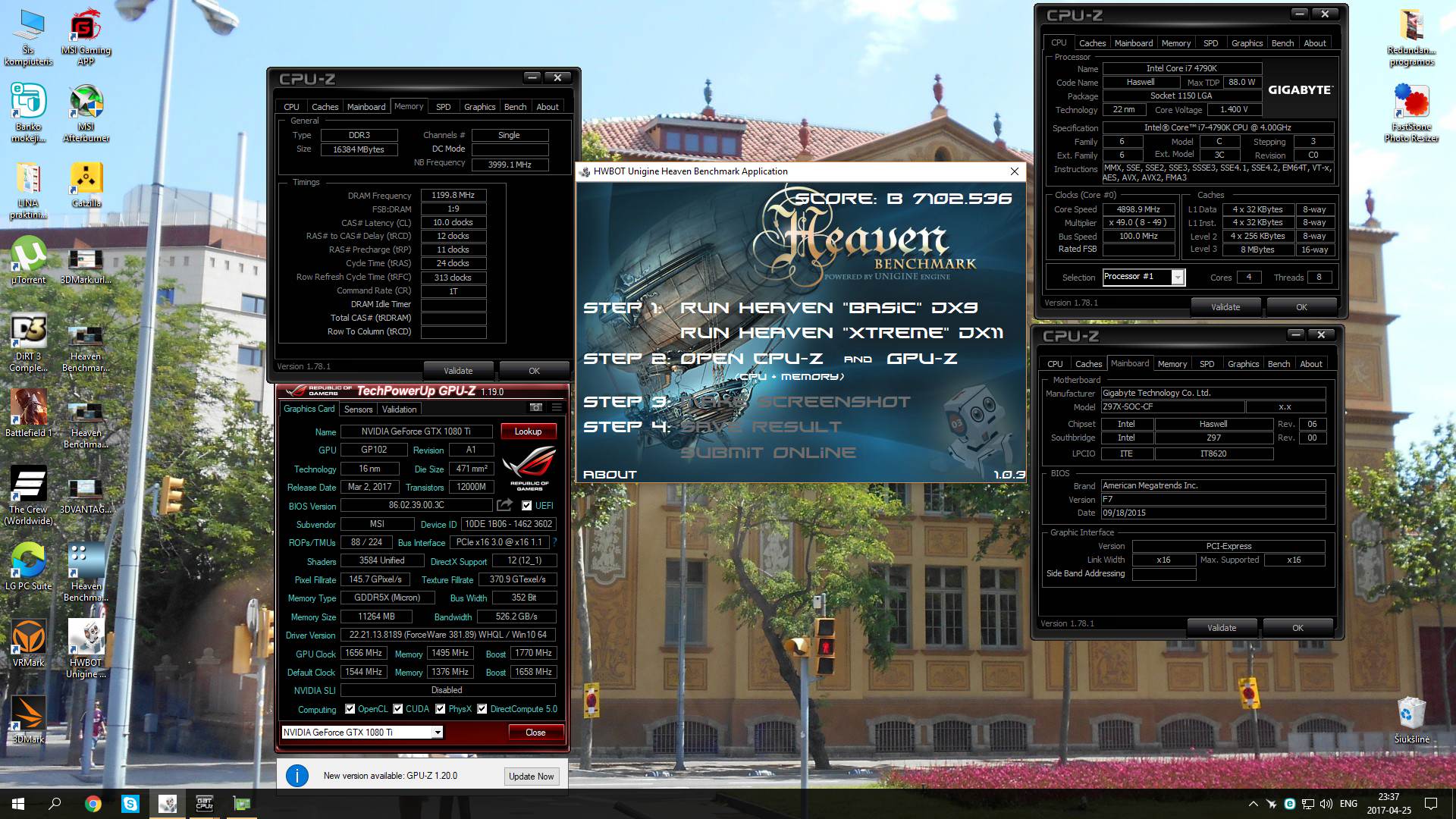Open VRMark desktop shortcut
The image size is (1456, 819).
click(x=28, y=644)
